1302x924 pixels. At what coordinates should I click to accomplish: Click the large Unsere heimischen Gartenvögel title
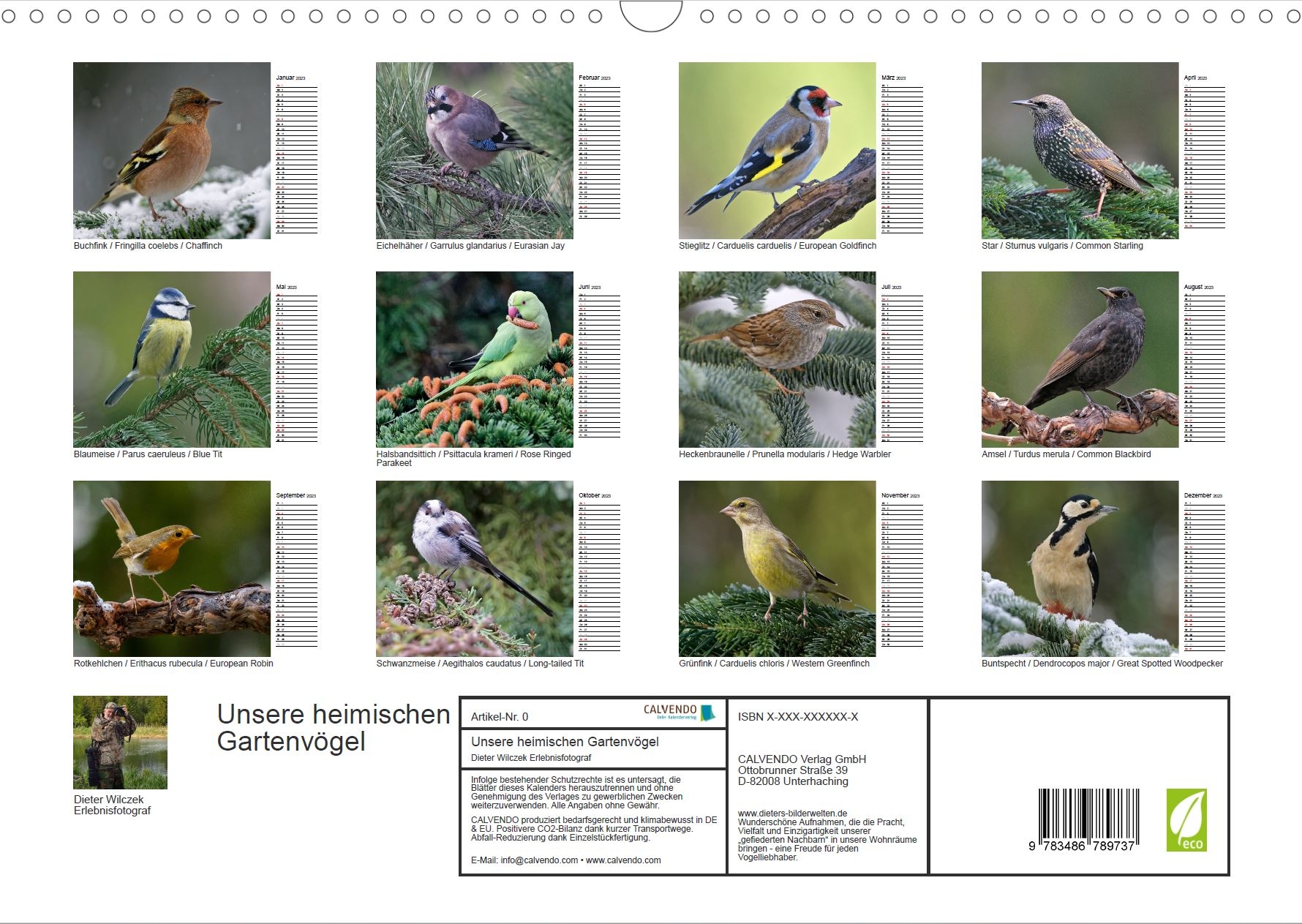pos(333,727)
